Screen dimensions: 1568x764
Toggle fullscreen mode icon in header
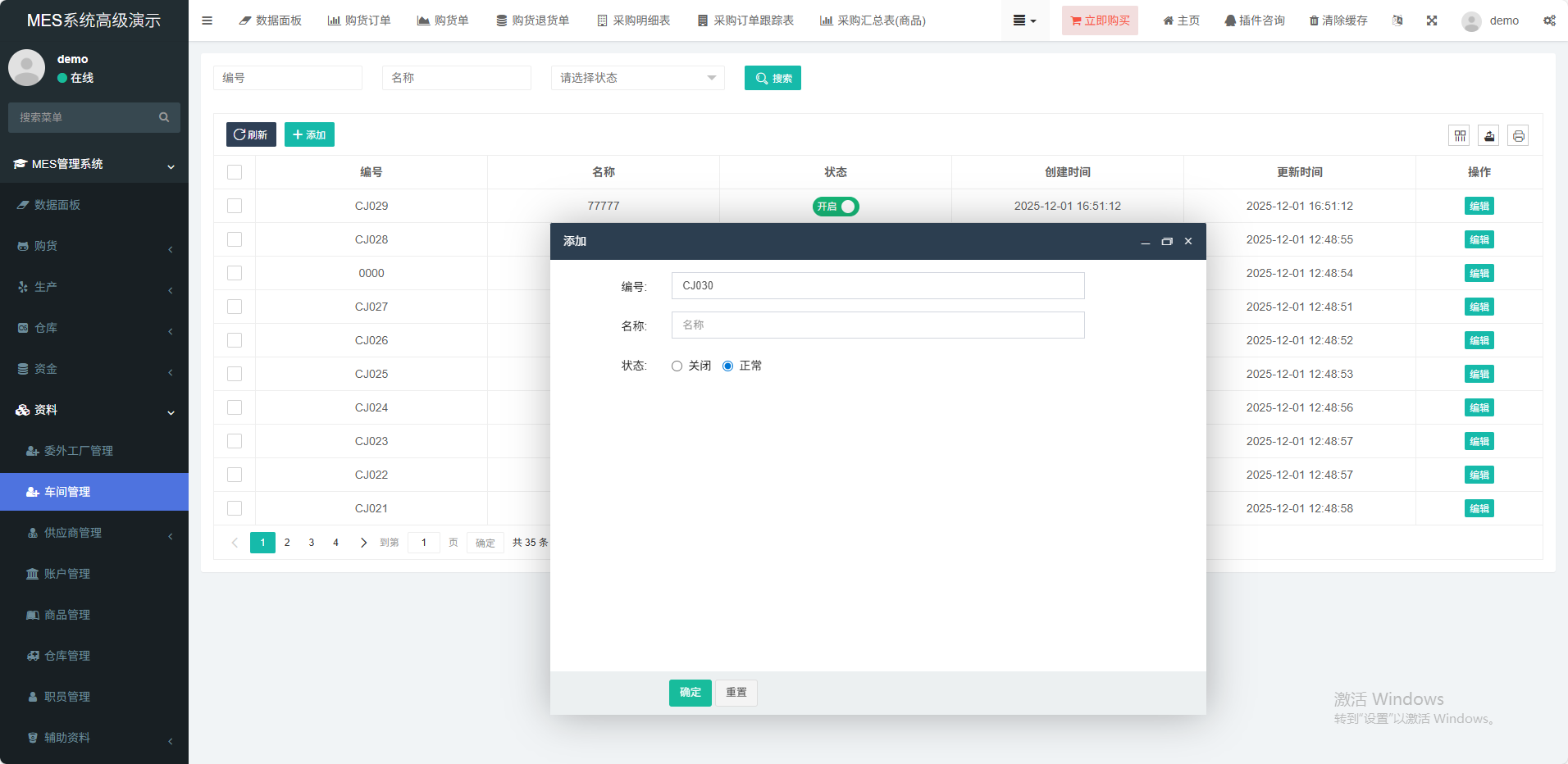1432,20
